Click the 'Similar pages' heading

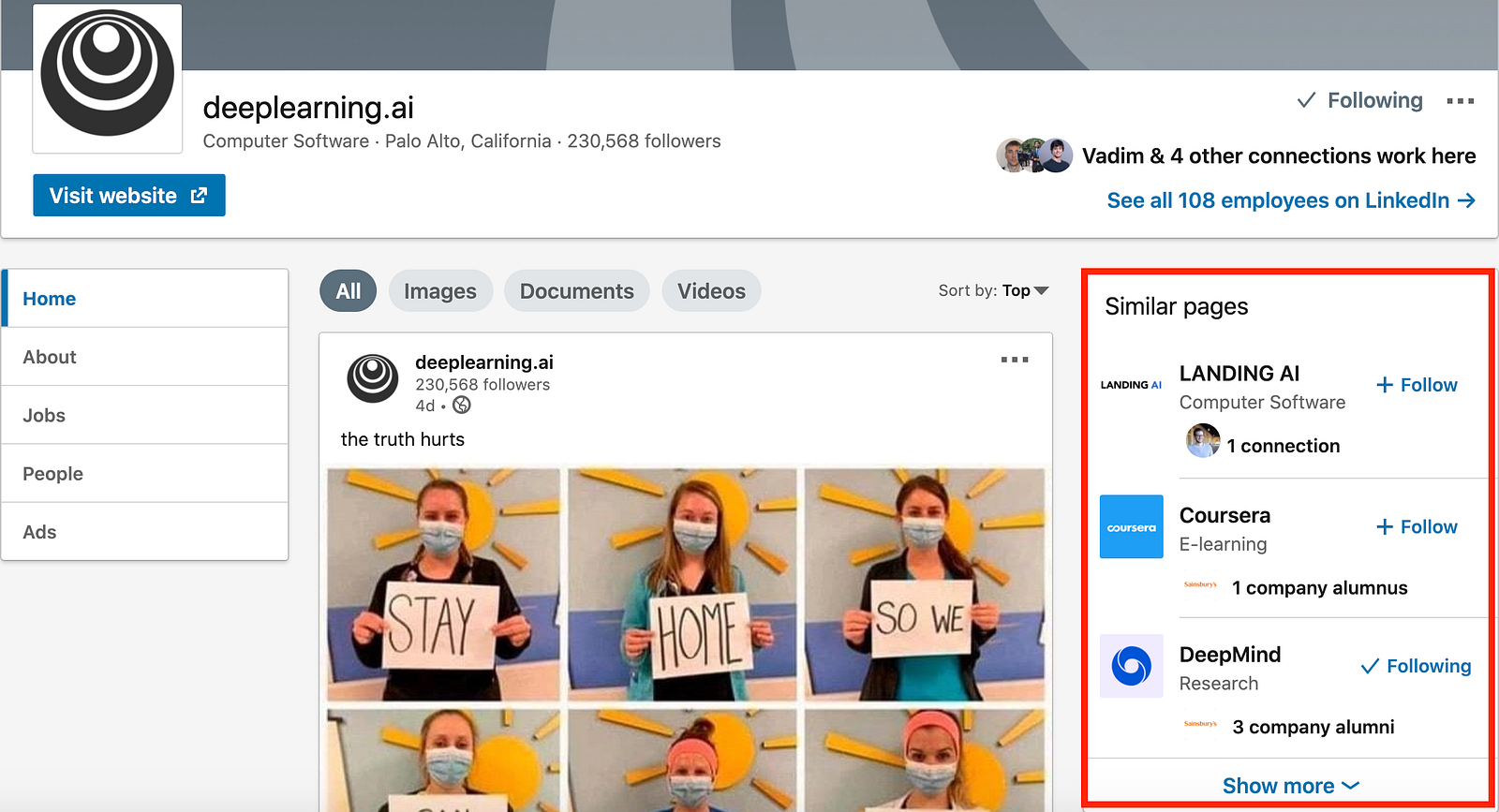tap(1177, 306)
